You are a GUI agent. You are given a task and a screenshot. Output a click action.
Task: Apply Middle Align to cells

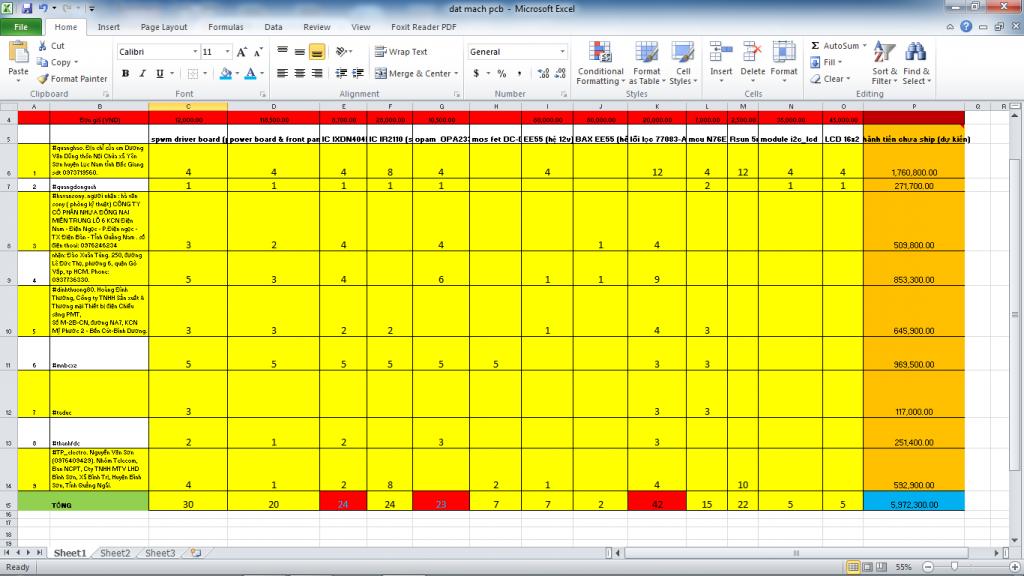pos(300,52)
